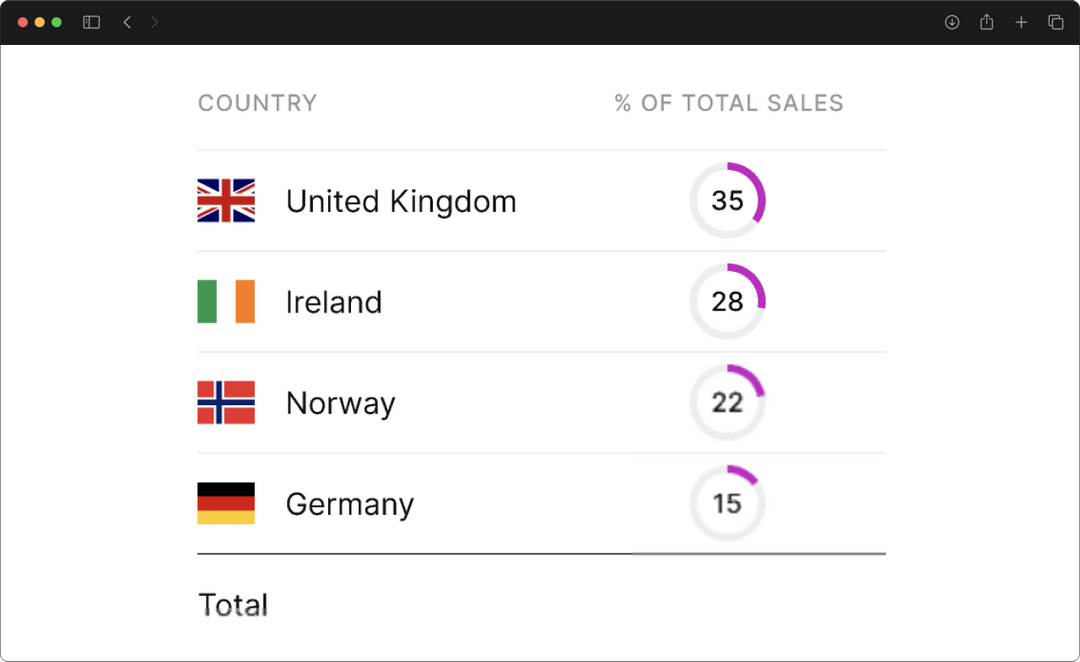Screen dimensions: 1080x662
Task: Click the % OF TOTAL SALES header
Action: pos(729,103)
